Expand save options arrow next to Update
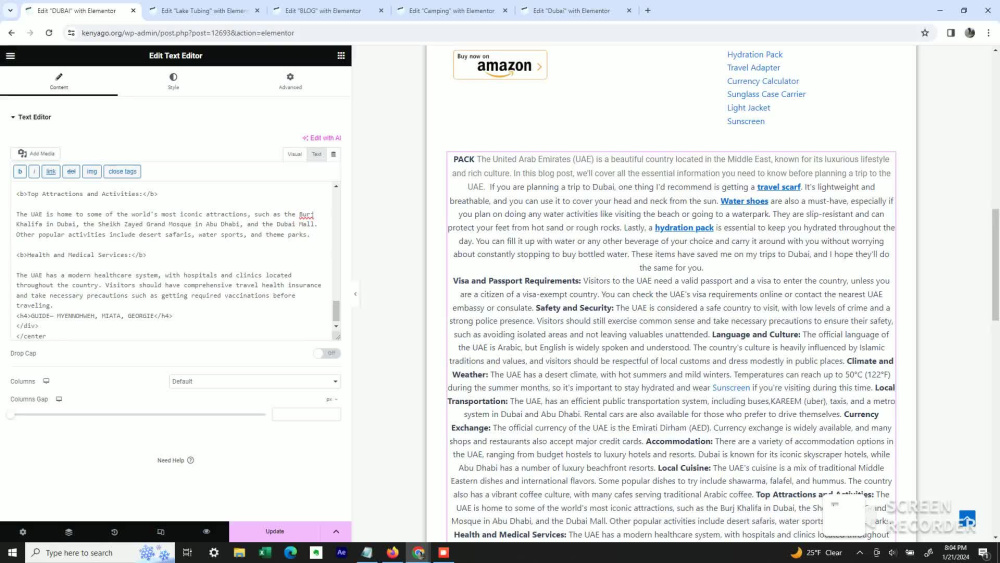This screenshot has height=563, width=1000. [336, 531]
